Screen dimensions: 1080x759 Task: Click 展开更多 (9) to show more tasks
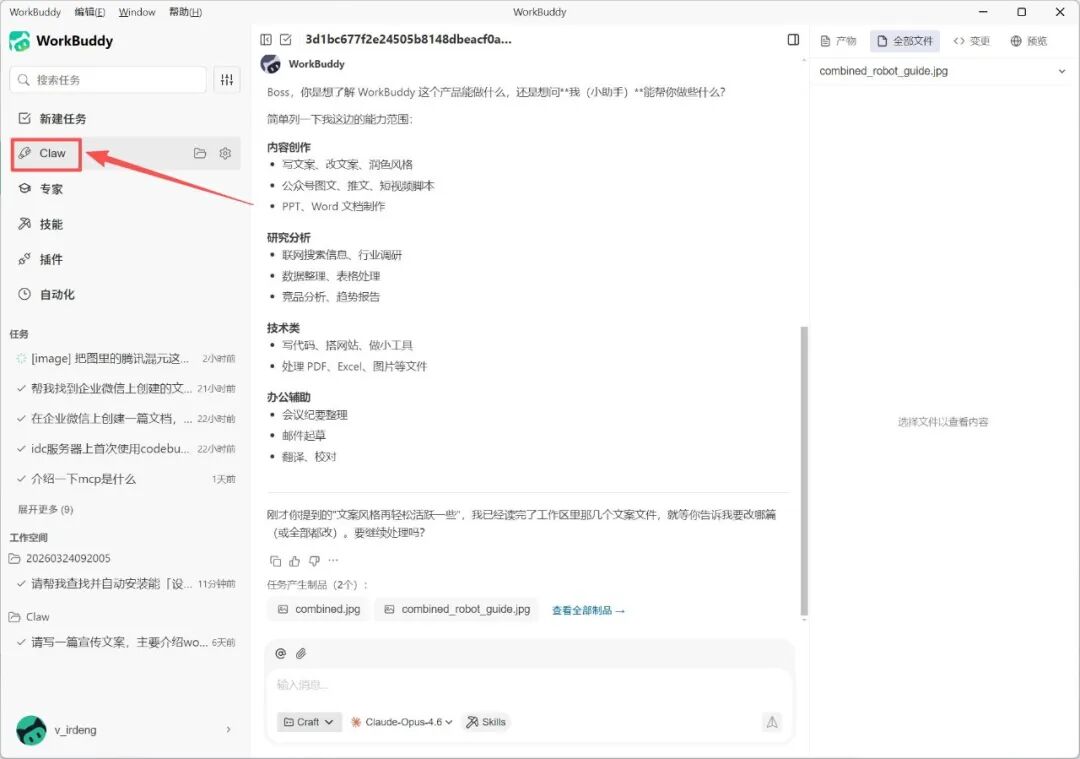tap(45, 509)
